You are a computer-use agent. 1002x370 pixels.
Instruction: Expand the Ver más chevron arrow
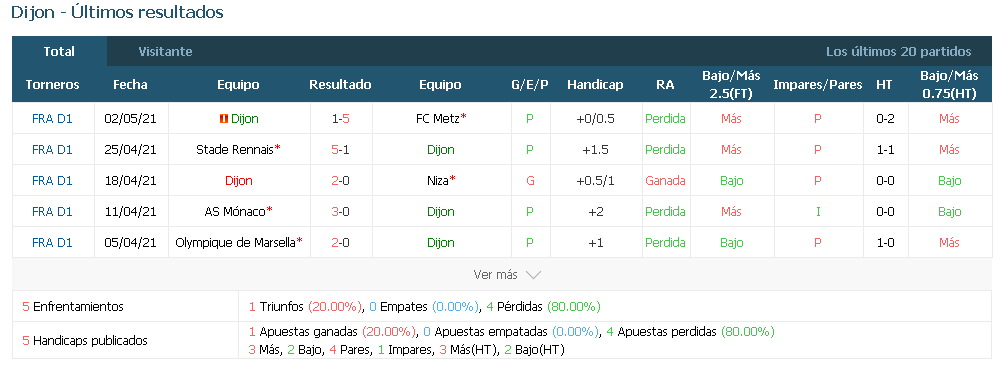[x=533, y=275]
